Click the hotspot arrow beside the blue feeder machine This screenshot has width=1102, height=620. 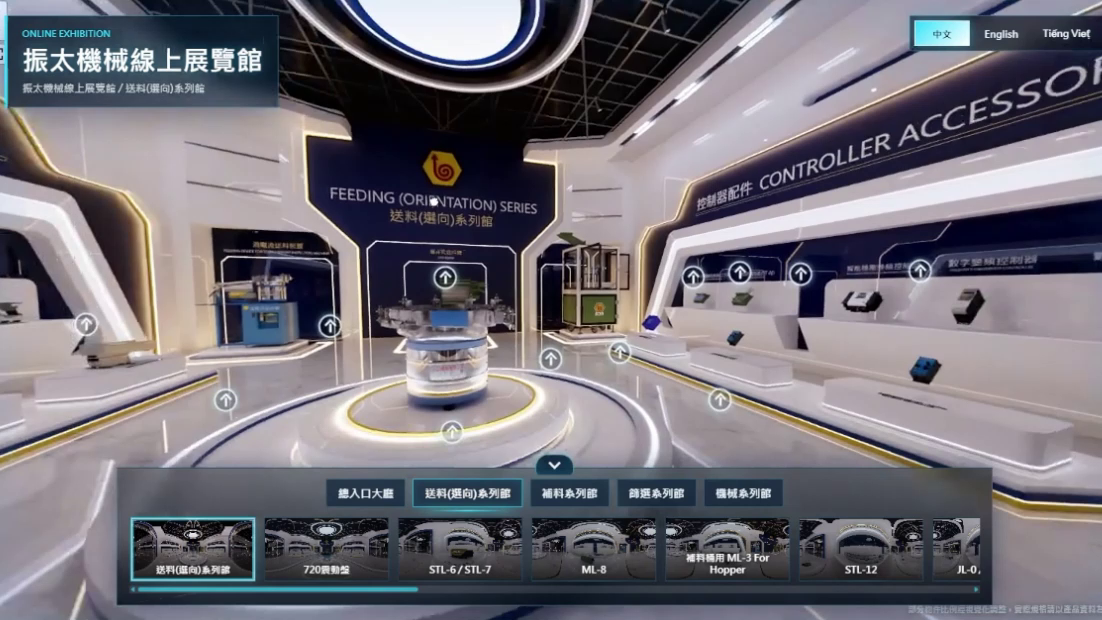click(x=330, y=325)
